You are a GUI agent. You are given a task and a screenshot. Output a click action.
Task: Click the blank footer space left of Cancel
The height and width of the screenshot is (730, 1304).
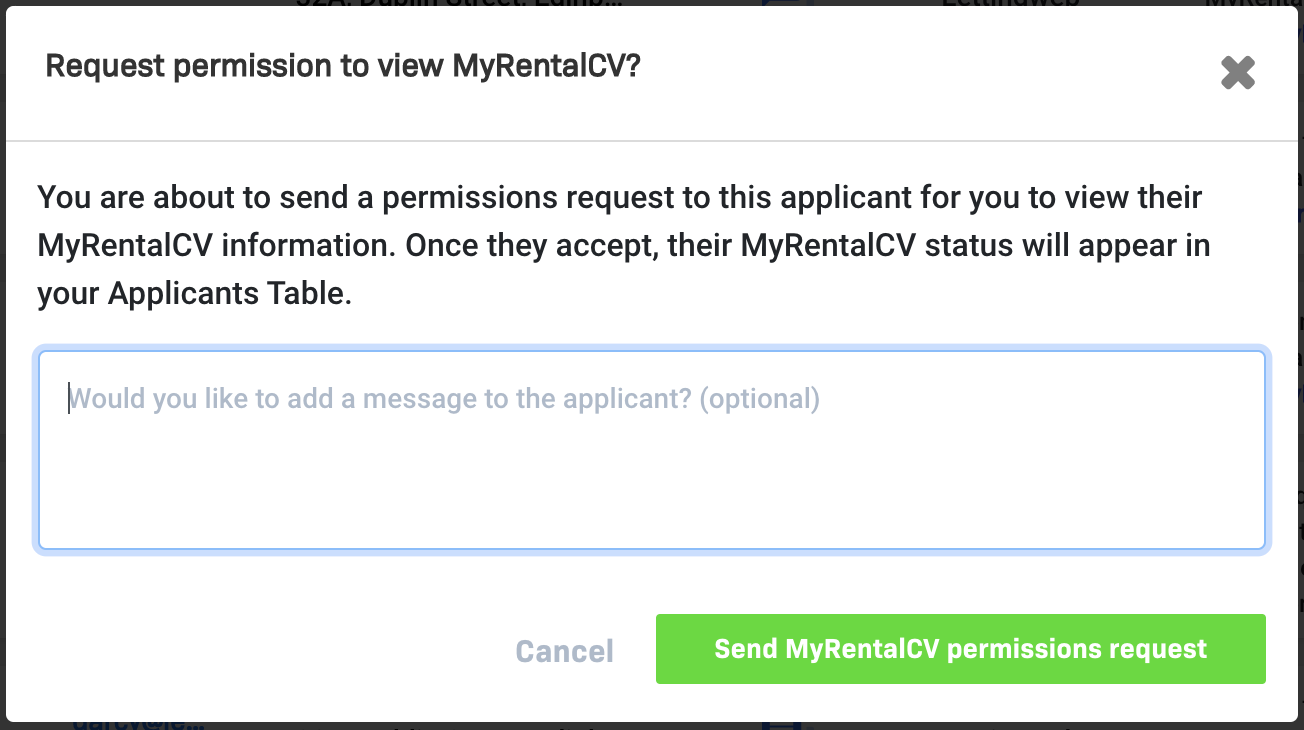(x=250, y=650)
